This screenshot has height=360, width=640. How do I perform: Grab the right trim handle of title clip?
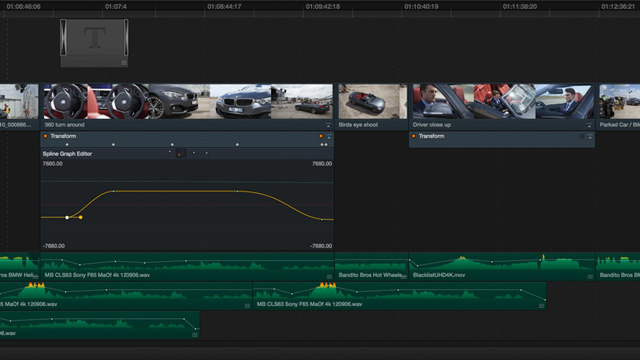126,38
